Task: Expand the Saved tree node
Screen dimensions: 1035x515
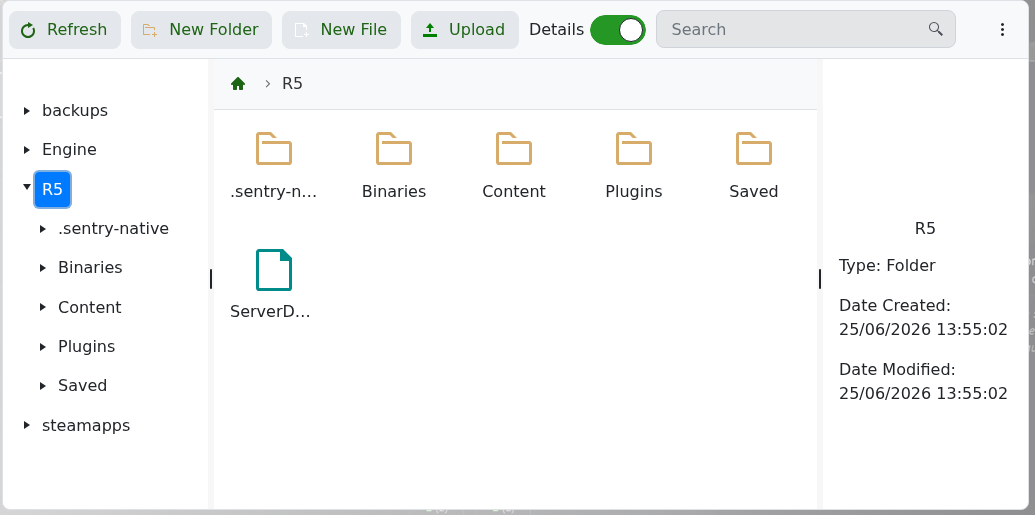Action: (42, 386)
